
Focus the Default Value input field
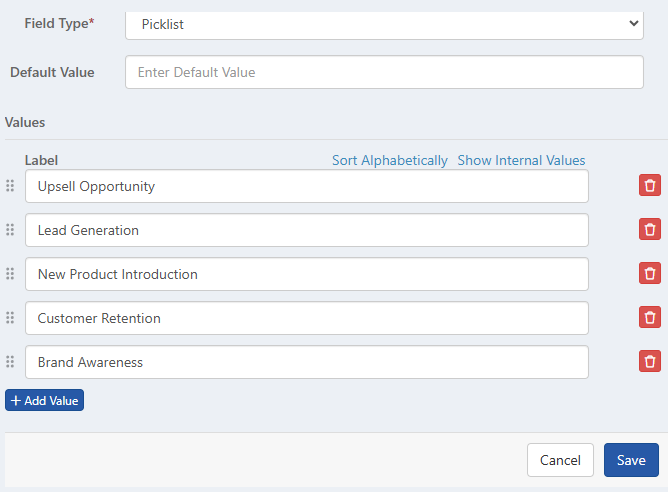(384, 72)
